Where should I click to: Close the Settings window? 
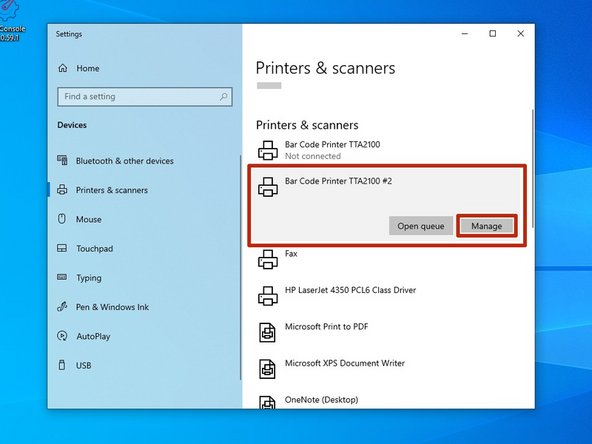[521, 34]
